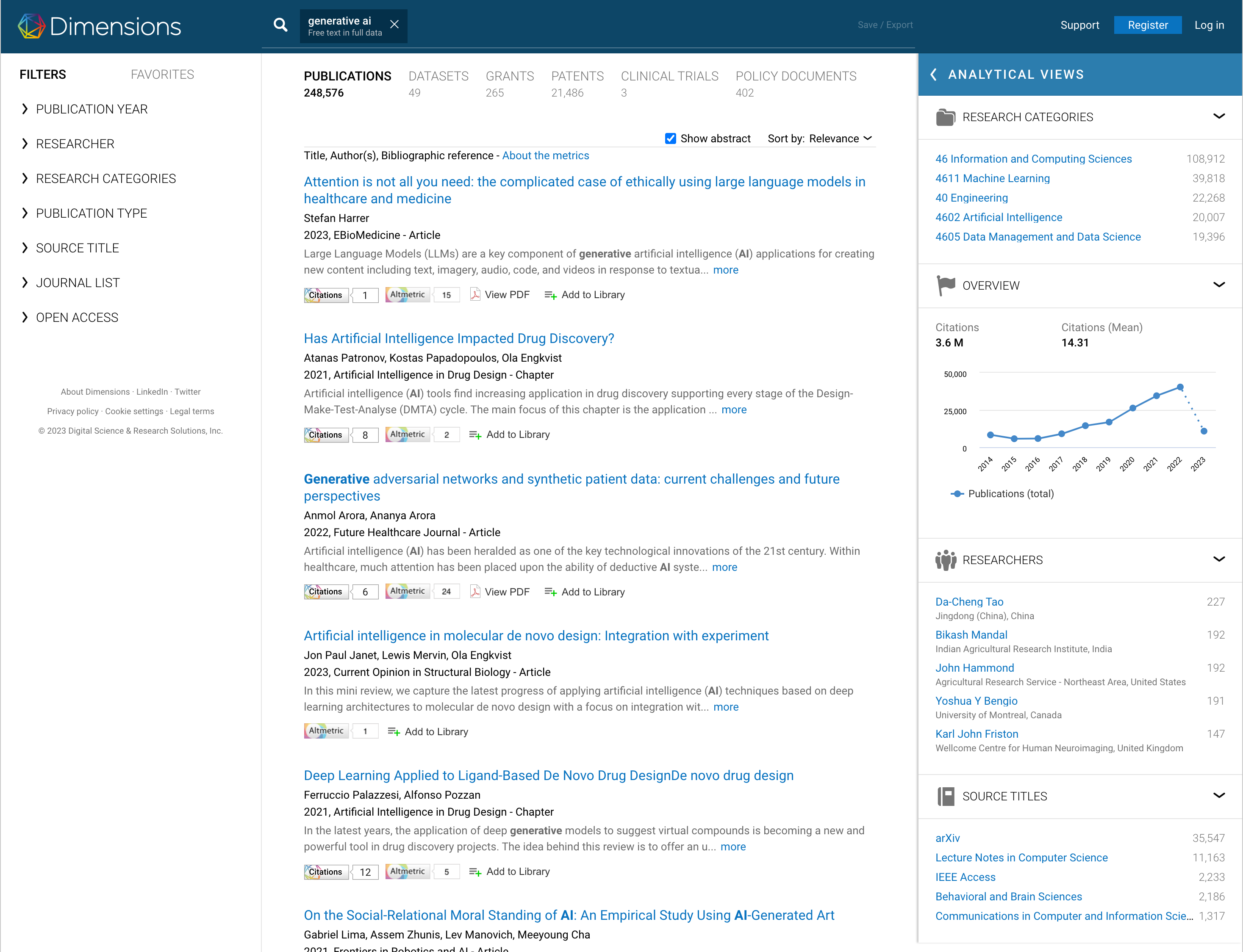1243x952 pixels.
Task: Click the search magnifier icon
Action: coord(280,25)
